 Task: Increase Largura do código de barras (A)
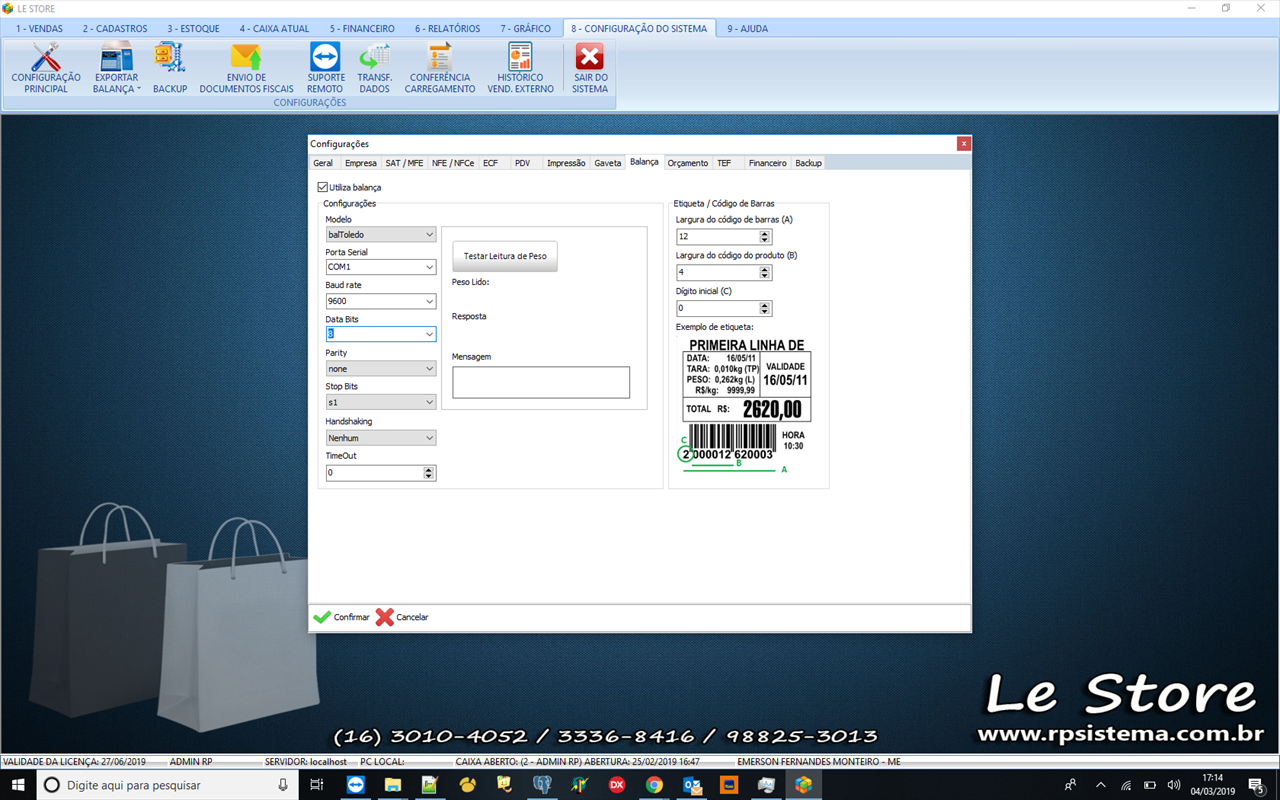(x=765, y=234)
